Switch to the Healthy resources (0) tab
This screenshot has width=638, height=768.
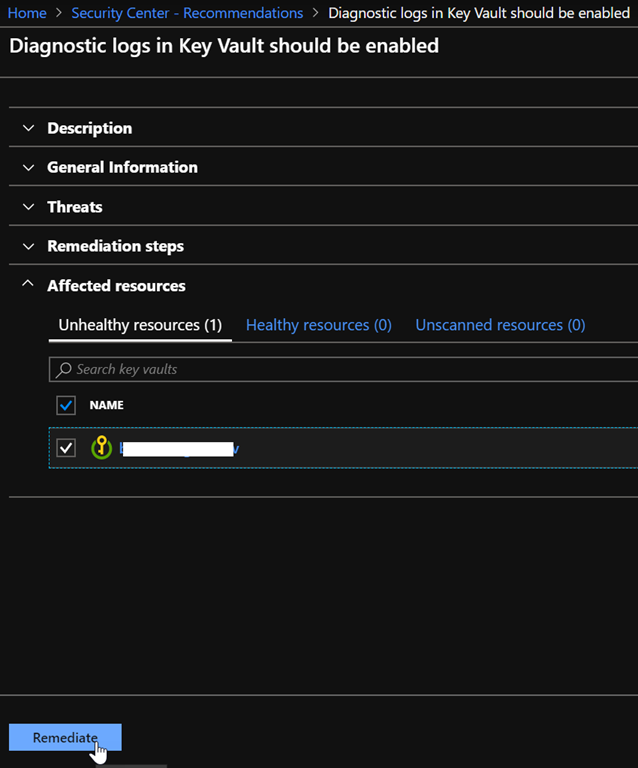pyautogui.click(x=318, y=325)
